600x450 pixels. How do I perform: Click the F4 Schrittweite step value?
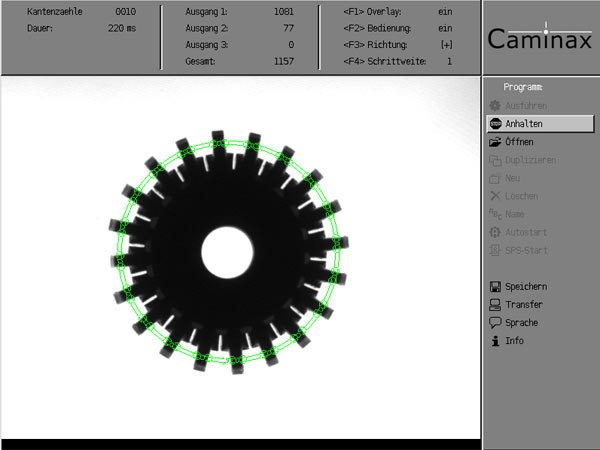coord(449,62)
